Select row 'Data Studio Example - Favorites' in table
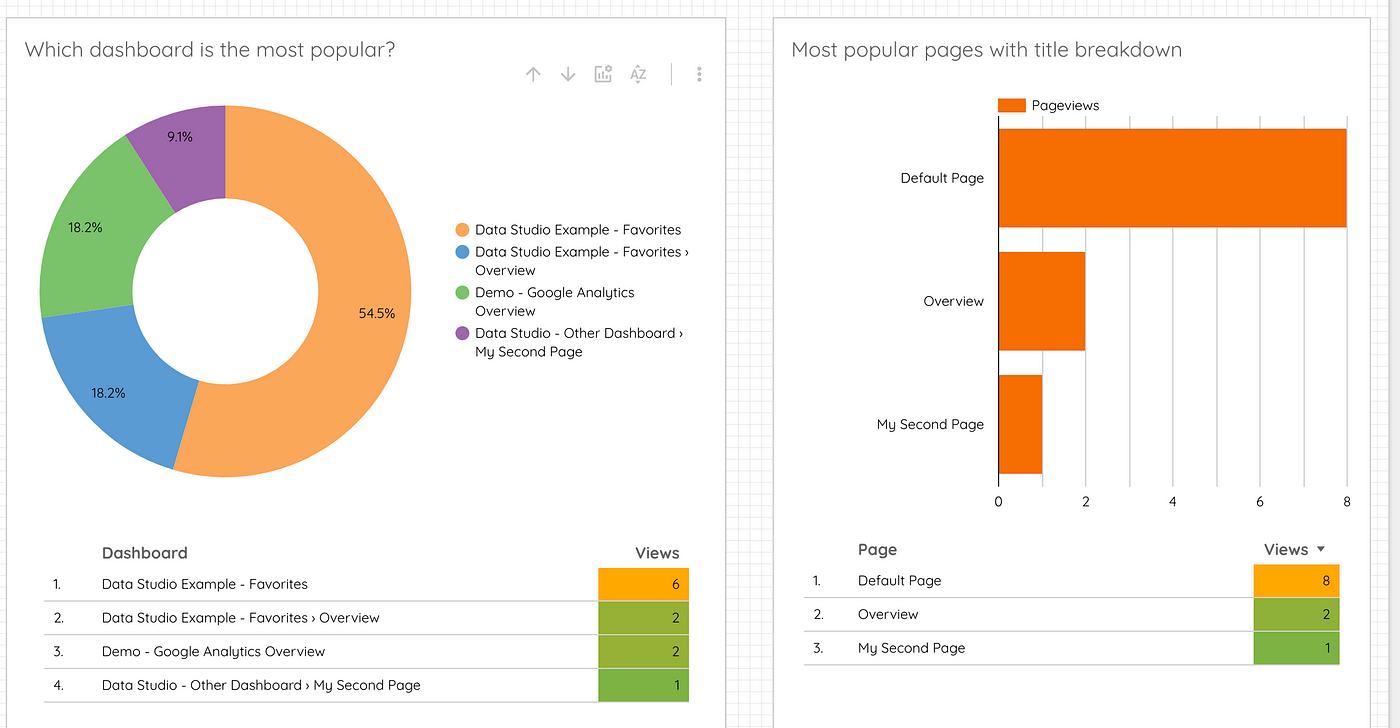This screenshot has height=728, width=1400. (x=366, y=584)
